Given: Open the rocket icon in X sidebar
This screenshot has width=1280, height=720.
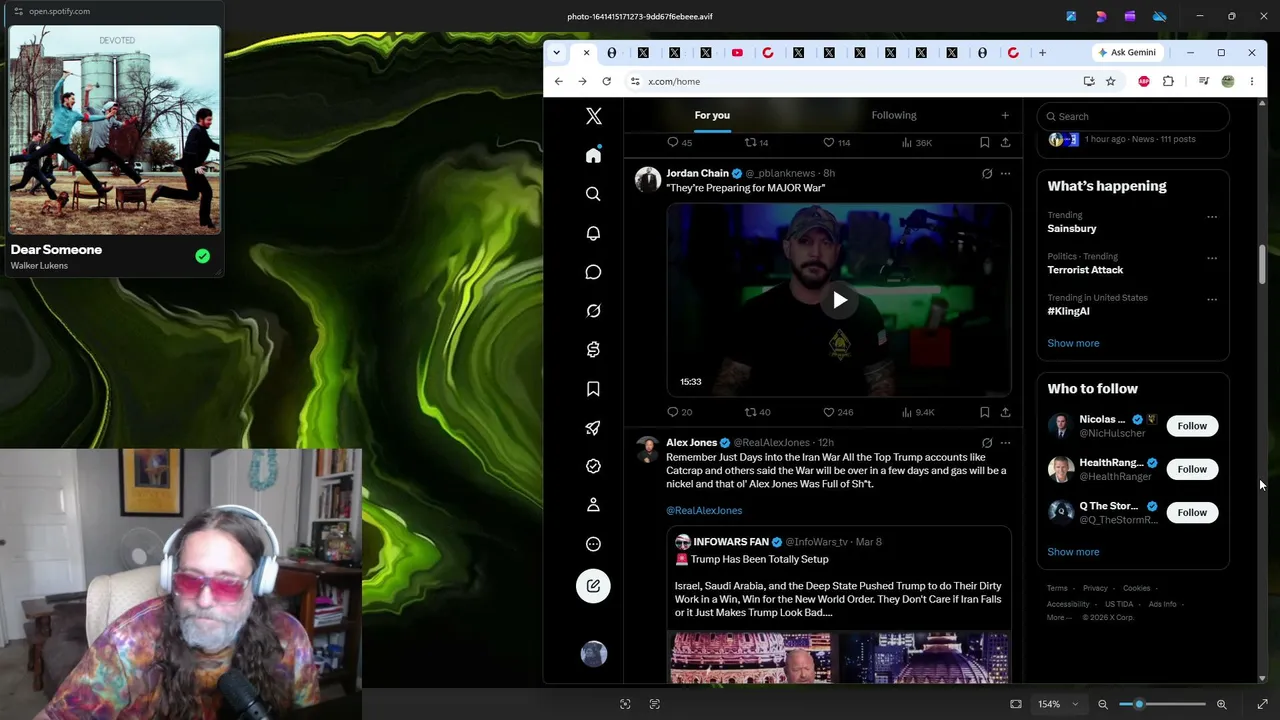Looking at the screenshot, I should click(x=593, y=427).
